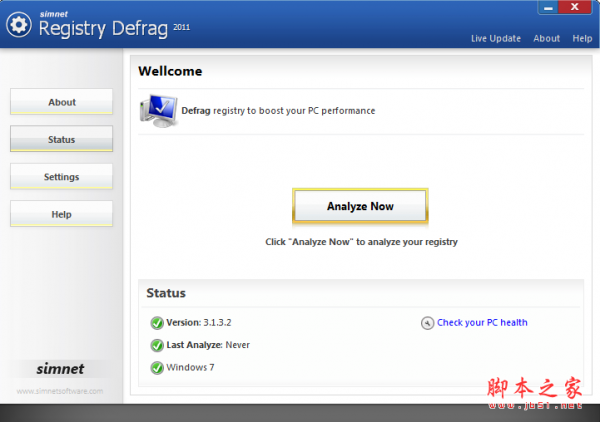Click the Wellcome heading
Image resolution: width=600 pixels, height=422 pixels.
tap(170, 71)
